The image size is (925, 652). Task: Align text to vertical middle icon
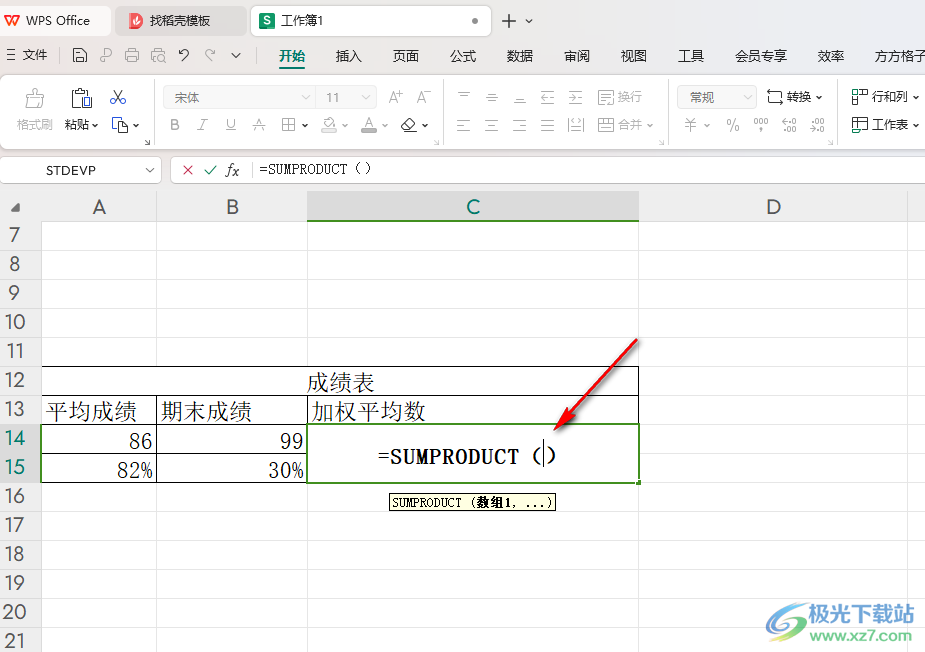point(491,97)
